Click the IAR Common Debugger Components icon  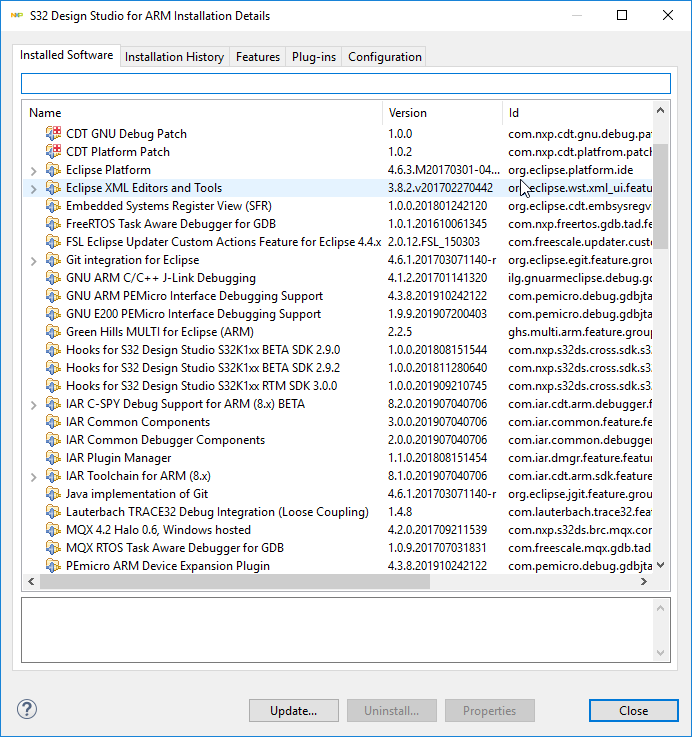click(x=53, y=439)
